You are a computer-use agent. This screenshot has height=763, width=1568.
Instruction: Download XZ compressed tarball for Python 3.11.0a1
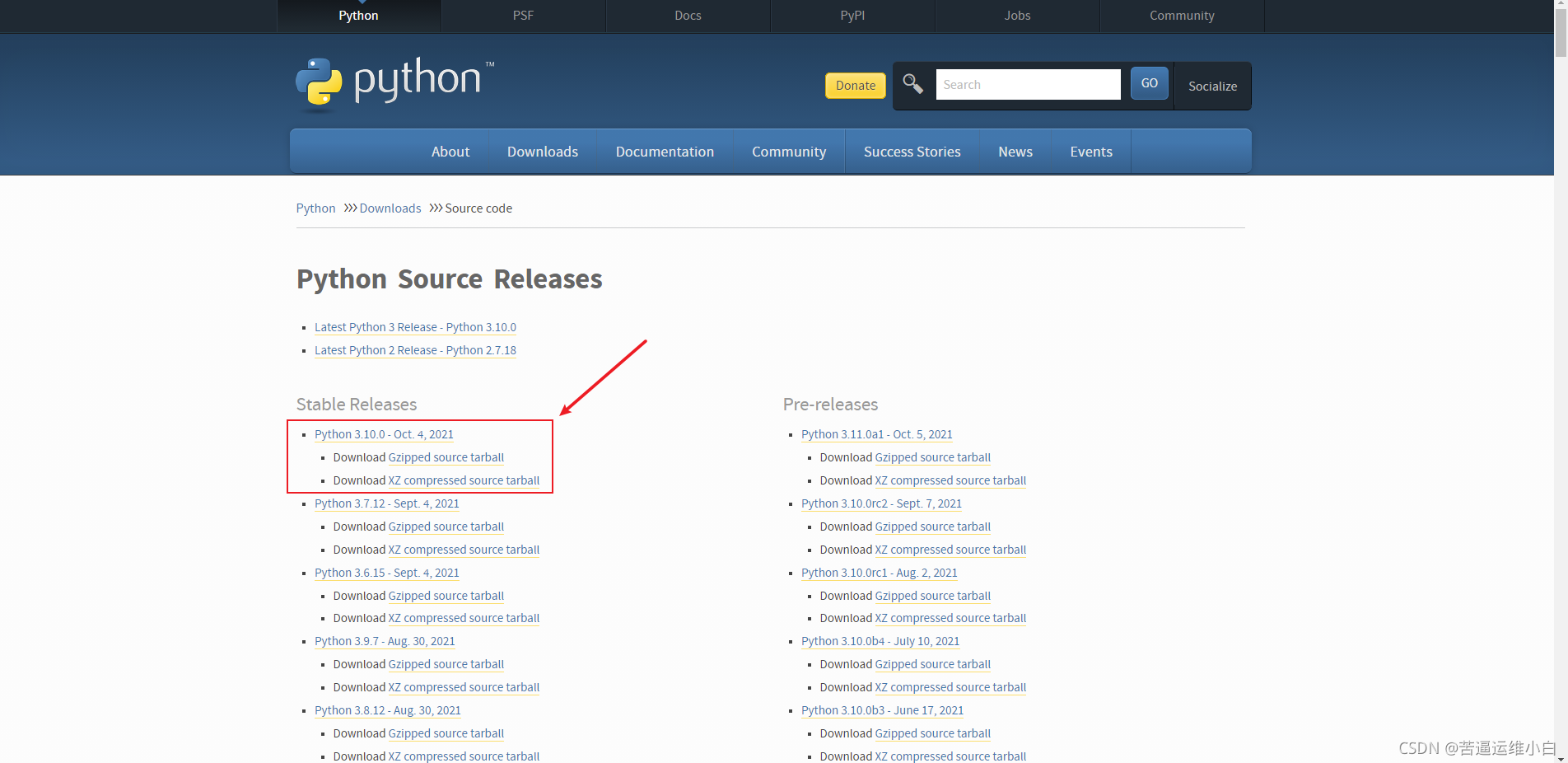tap(950, 480)
